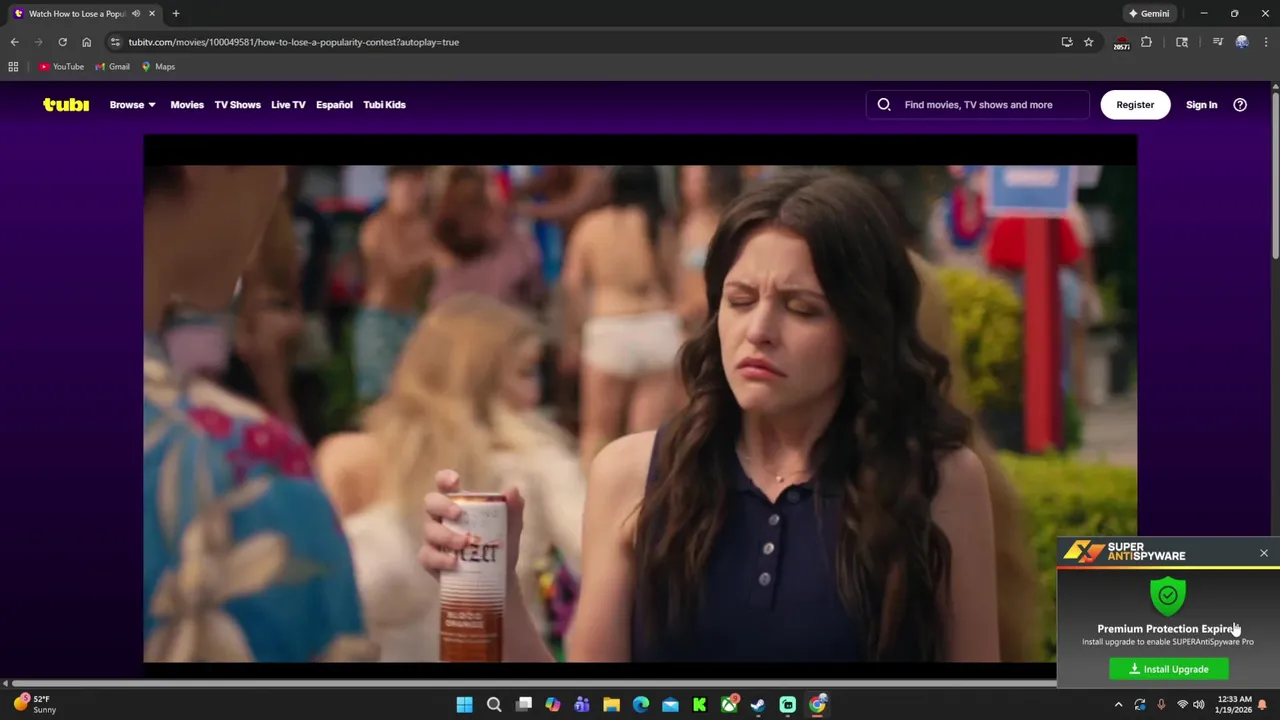Open the Windows Start menu

[x=464, y=705]
